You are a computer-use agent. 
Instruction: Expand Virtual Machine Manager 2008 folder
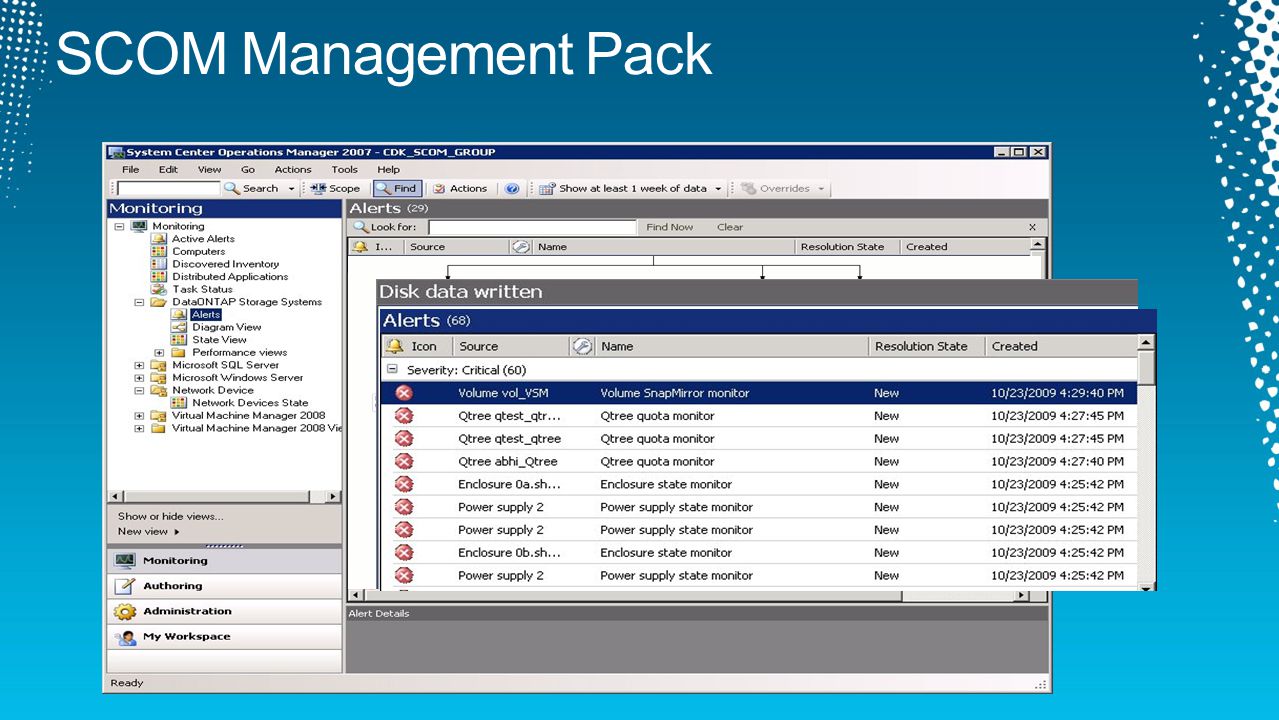tap(139, 416)
